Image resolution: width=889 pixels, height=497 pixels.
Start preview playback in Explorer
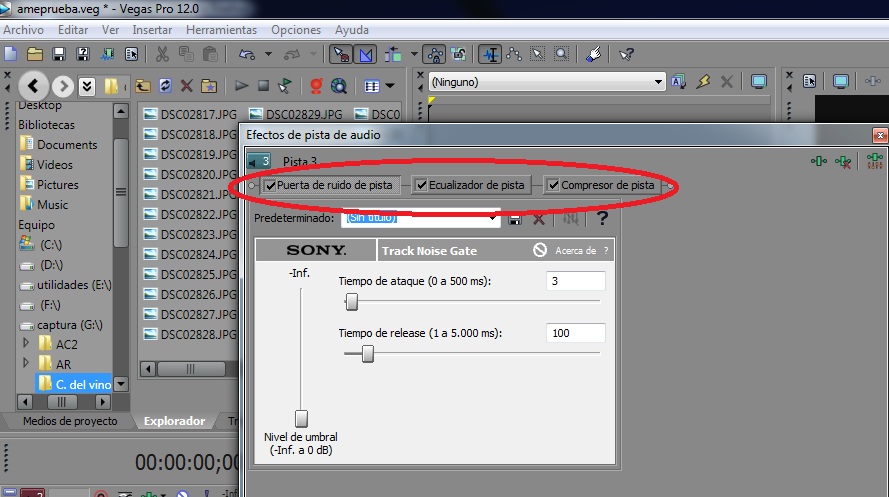(242, 86)
